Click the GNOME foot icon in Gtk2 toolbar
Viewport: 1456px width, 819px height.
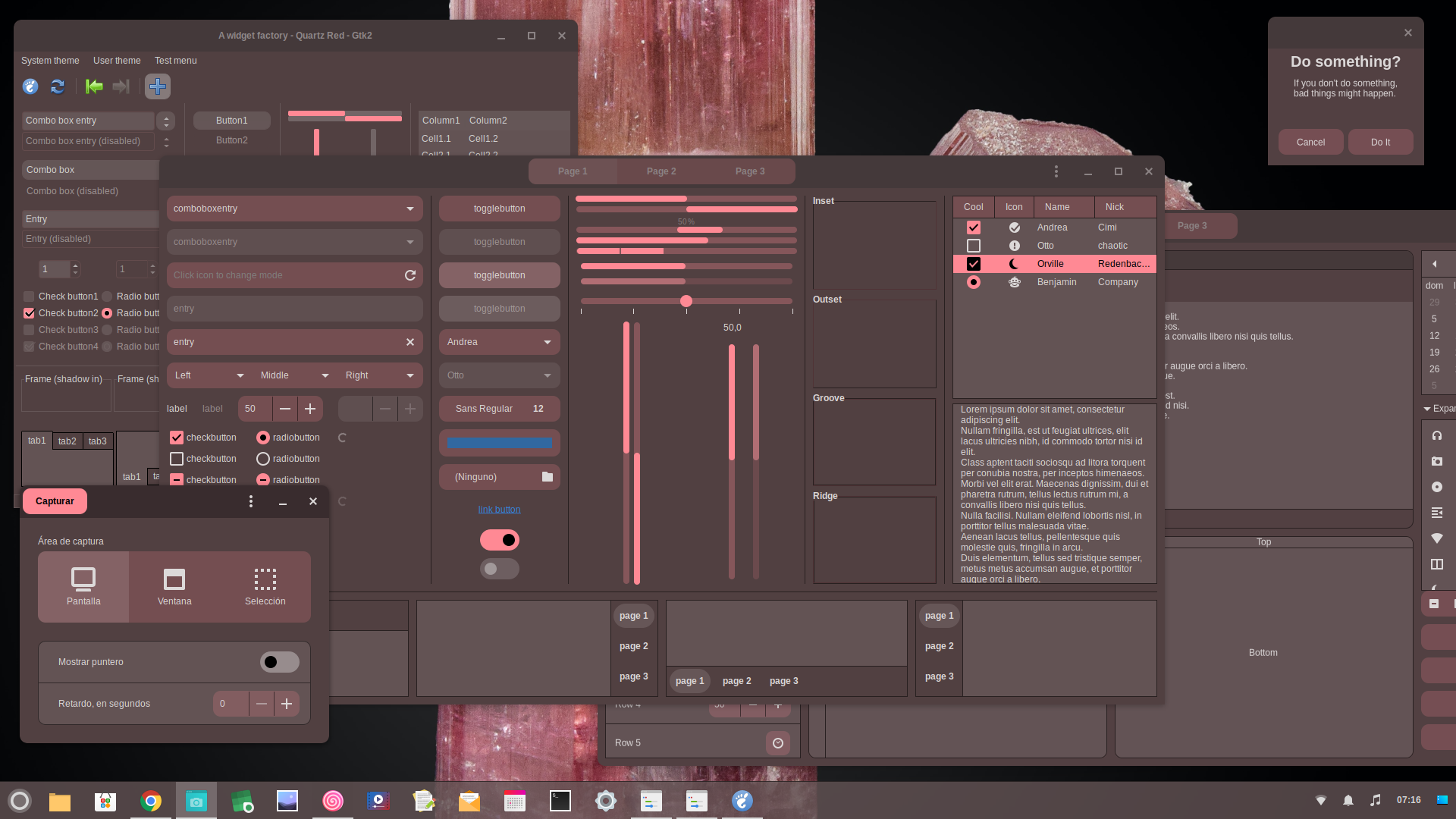tap(30, 86)
